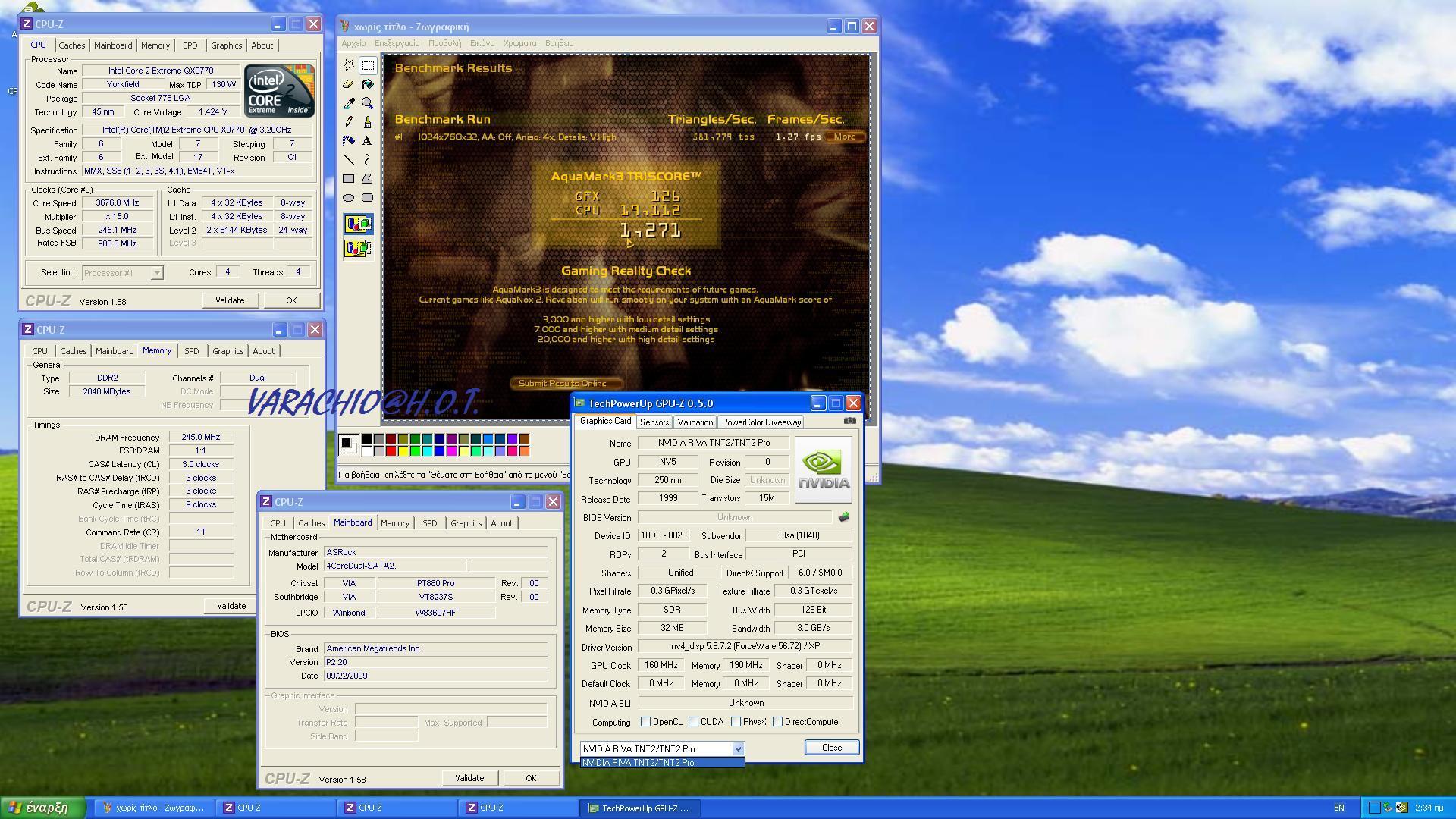Viewport: 1456px width, 819px height.
Task: Click Validate in the top CPU-Z window
Action: click(x=230, y=300)
